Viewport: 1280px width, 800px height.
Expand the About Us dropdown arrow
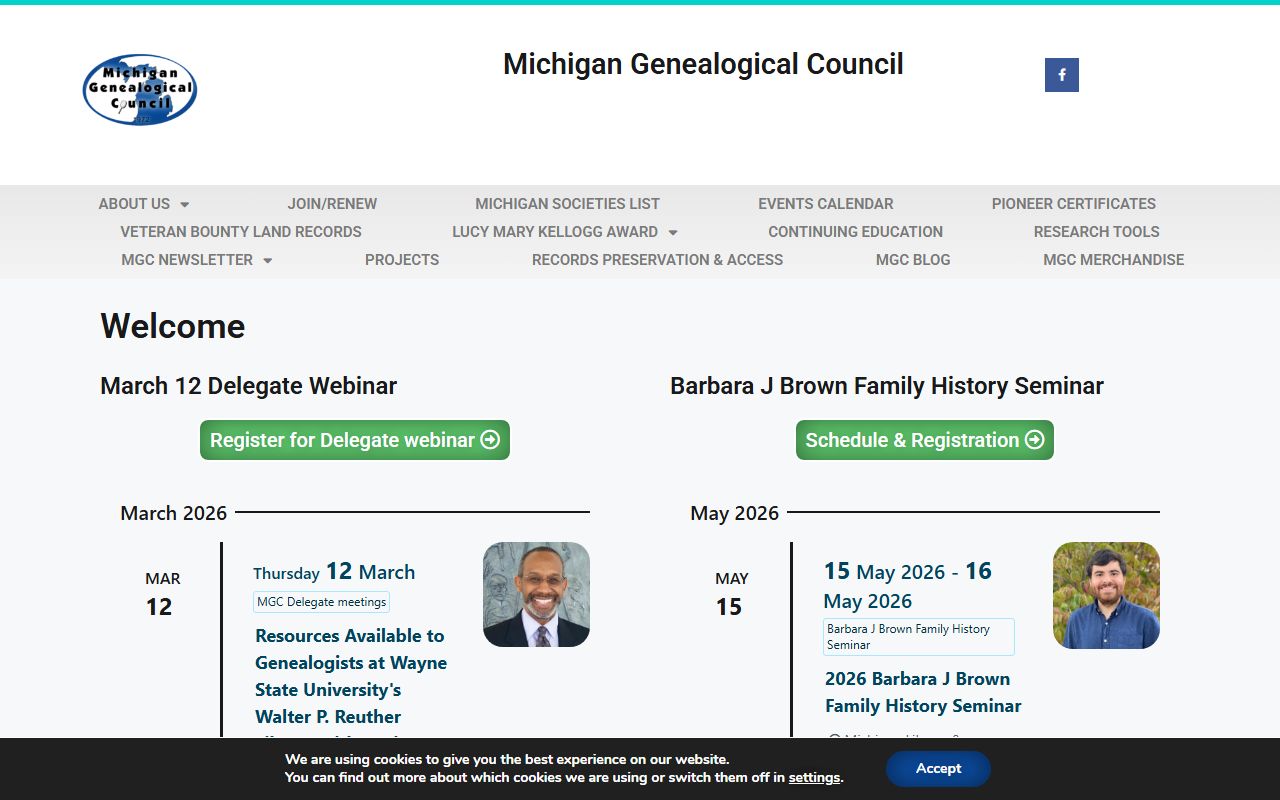184,204
